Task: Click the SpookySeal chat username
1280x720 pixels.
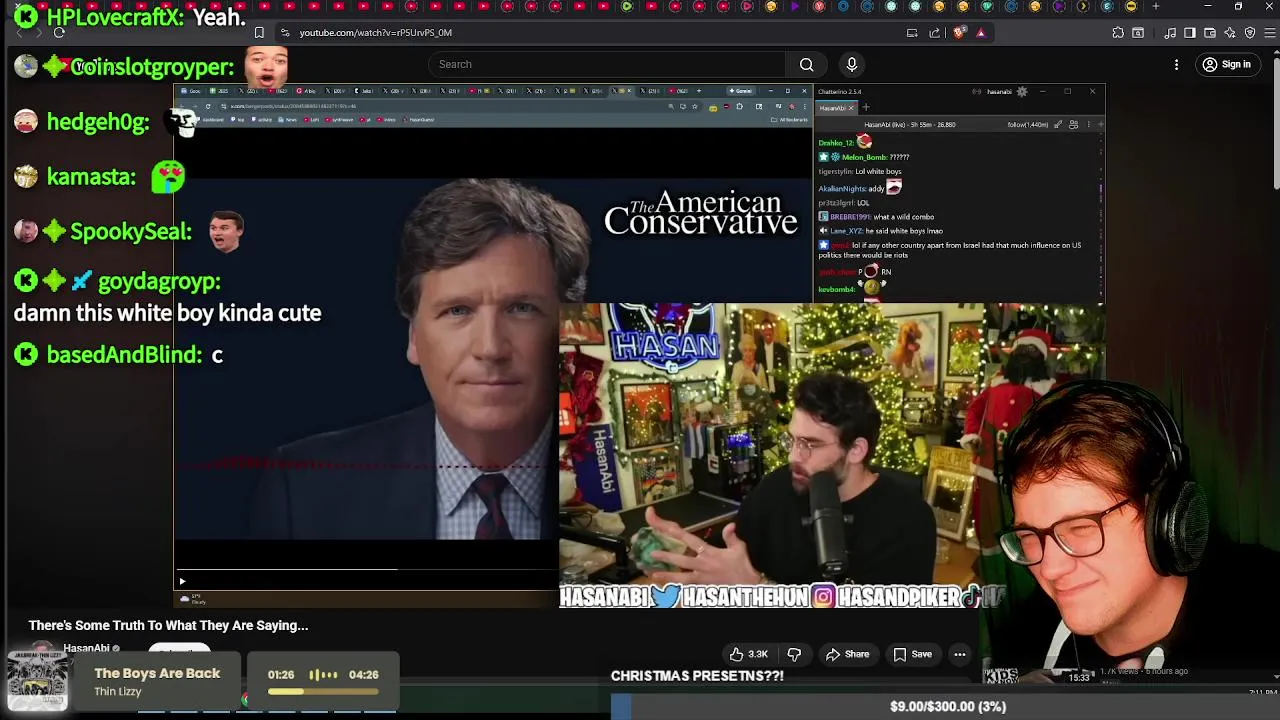Action: click(130, 232)
